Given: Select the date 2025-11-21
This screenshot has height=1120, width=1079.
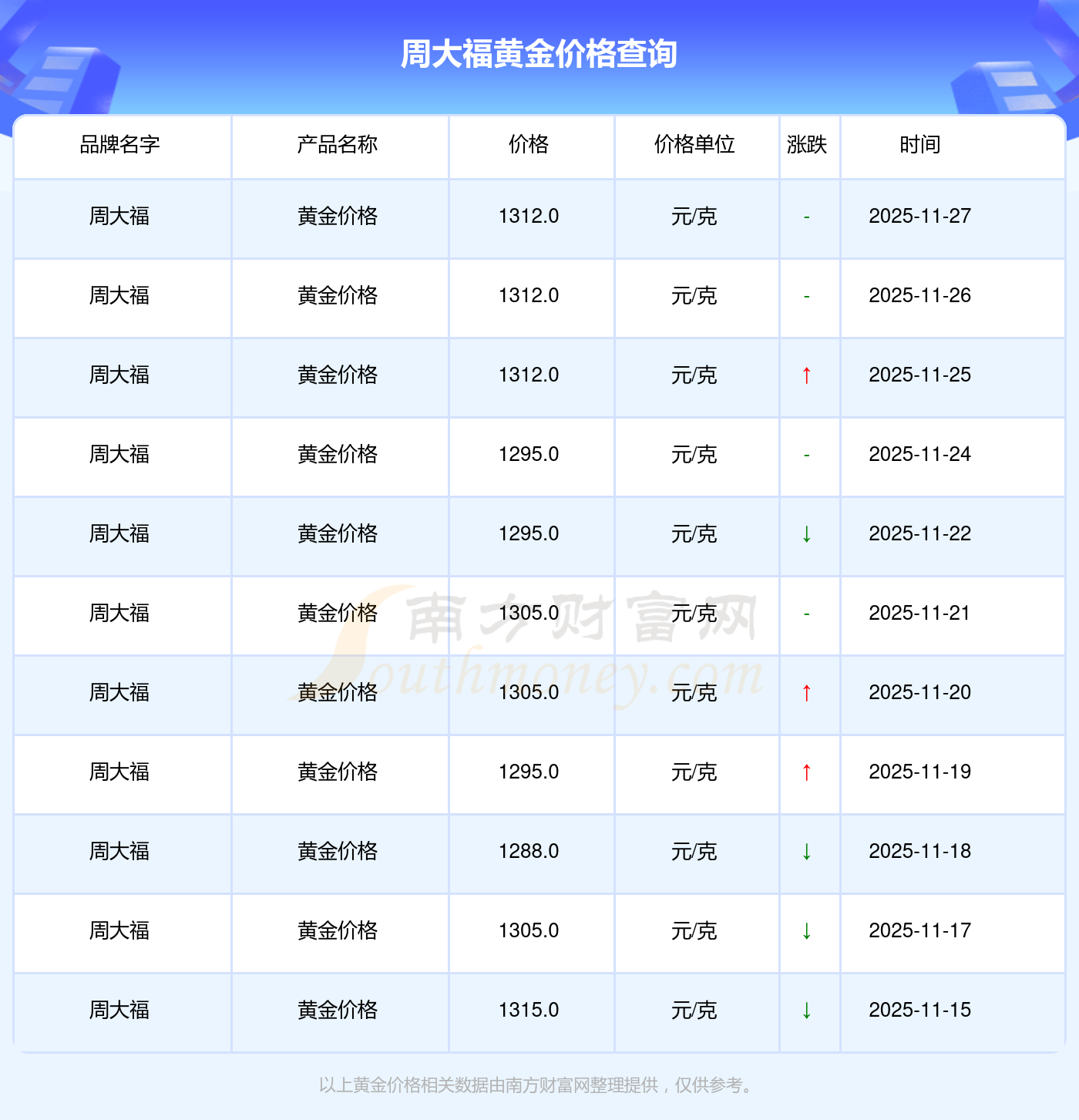Looking at the screenshot, I should pos(920,614).
